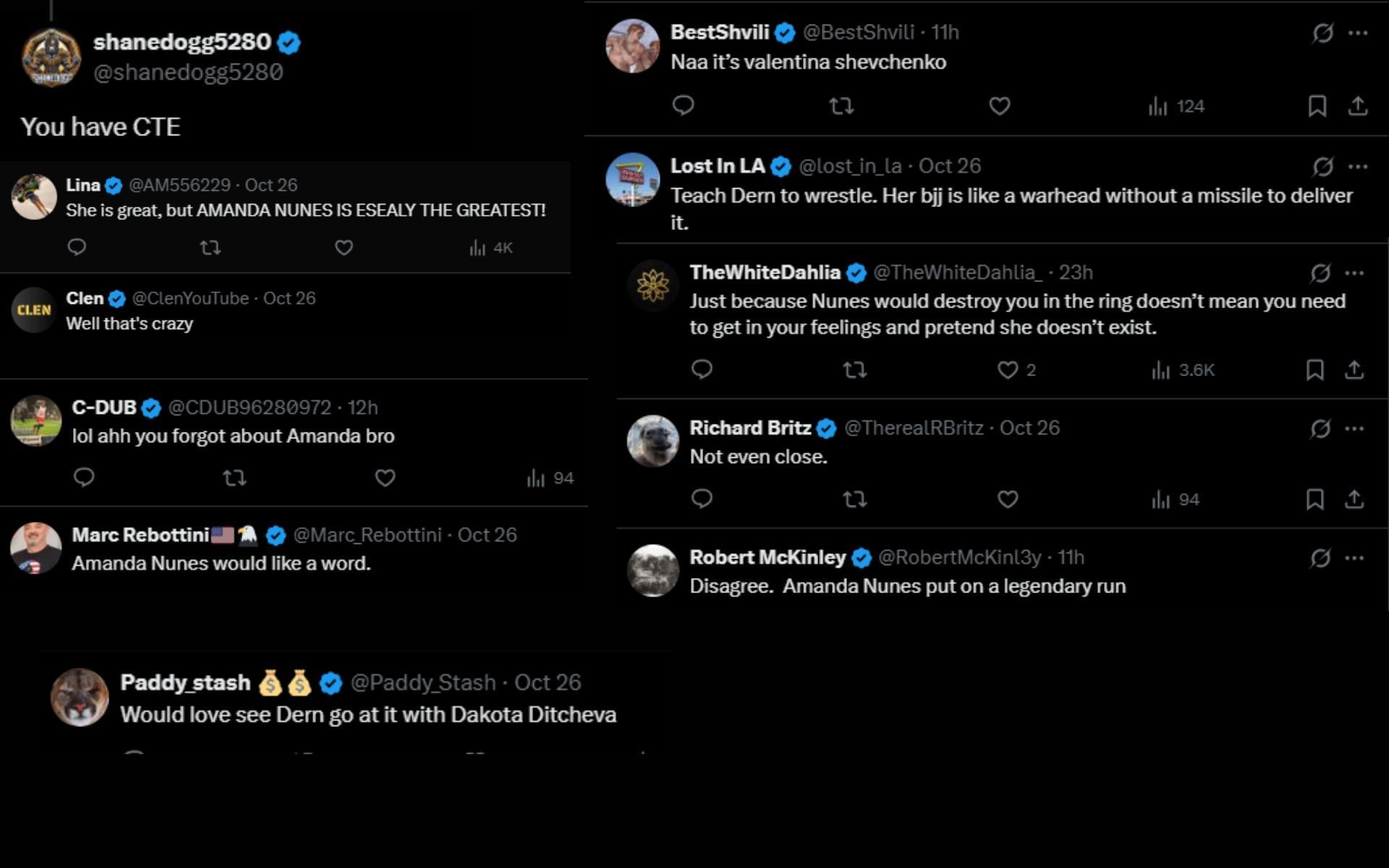The width and height of the screenshot is (1389, 868).
Task: Click the retweet icon on Richard Britz's tweet
Action: [x=857, y=499]
